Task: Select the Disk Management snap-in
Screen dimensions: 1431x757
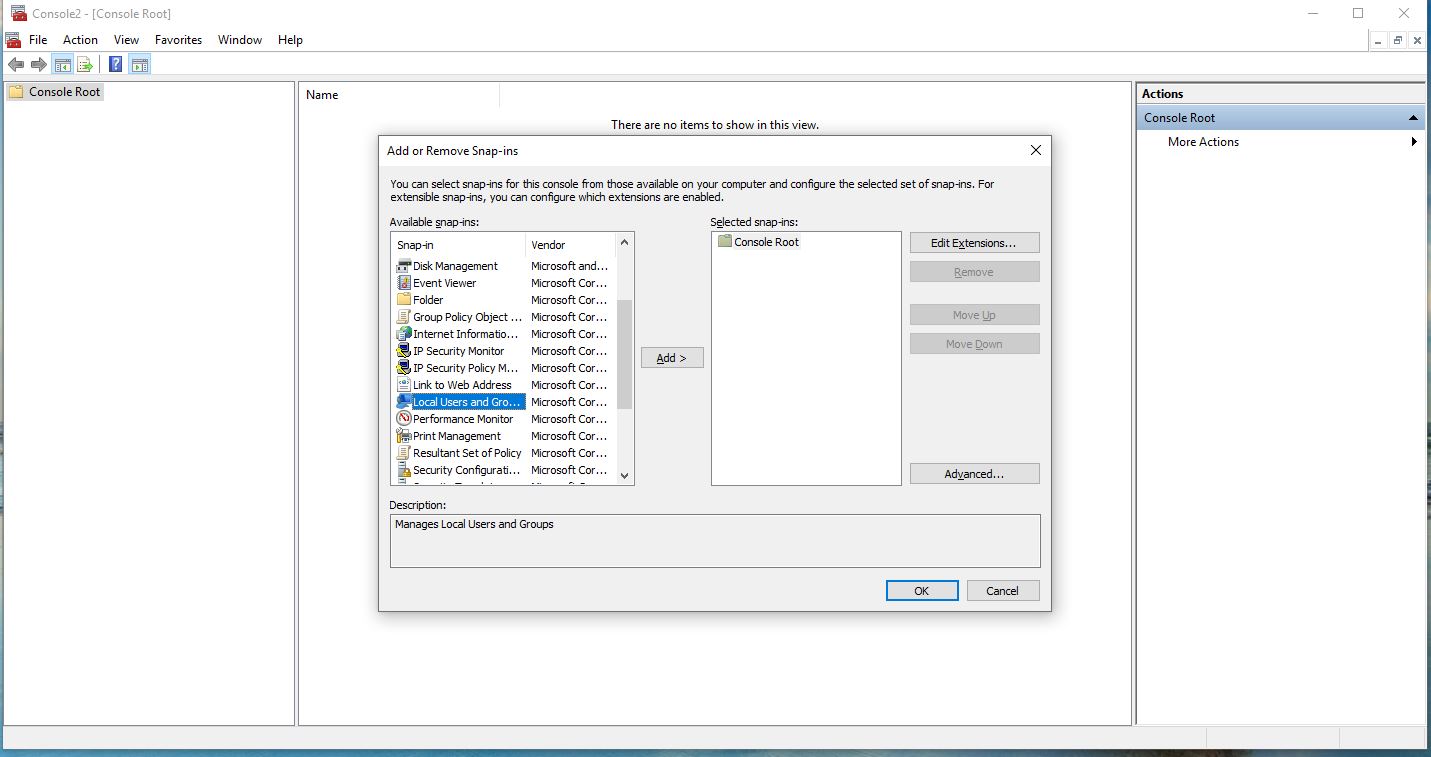Action: pyautogui.click(x=455, y=266)
